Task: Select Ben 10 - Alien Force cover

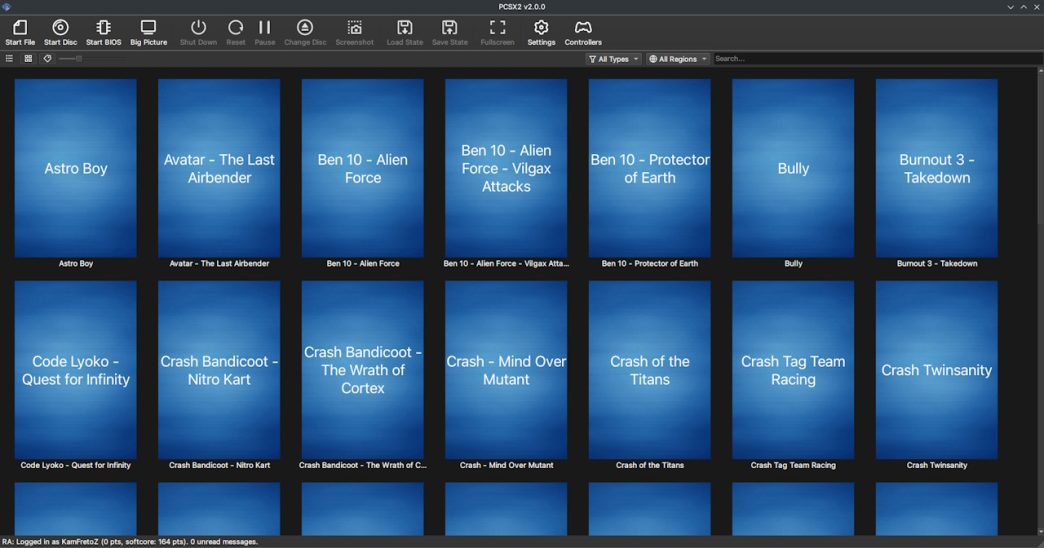Action: (x=363, y=168)
